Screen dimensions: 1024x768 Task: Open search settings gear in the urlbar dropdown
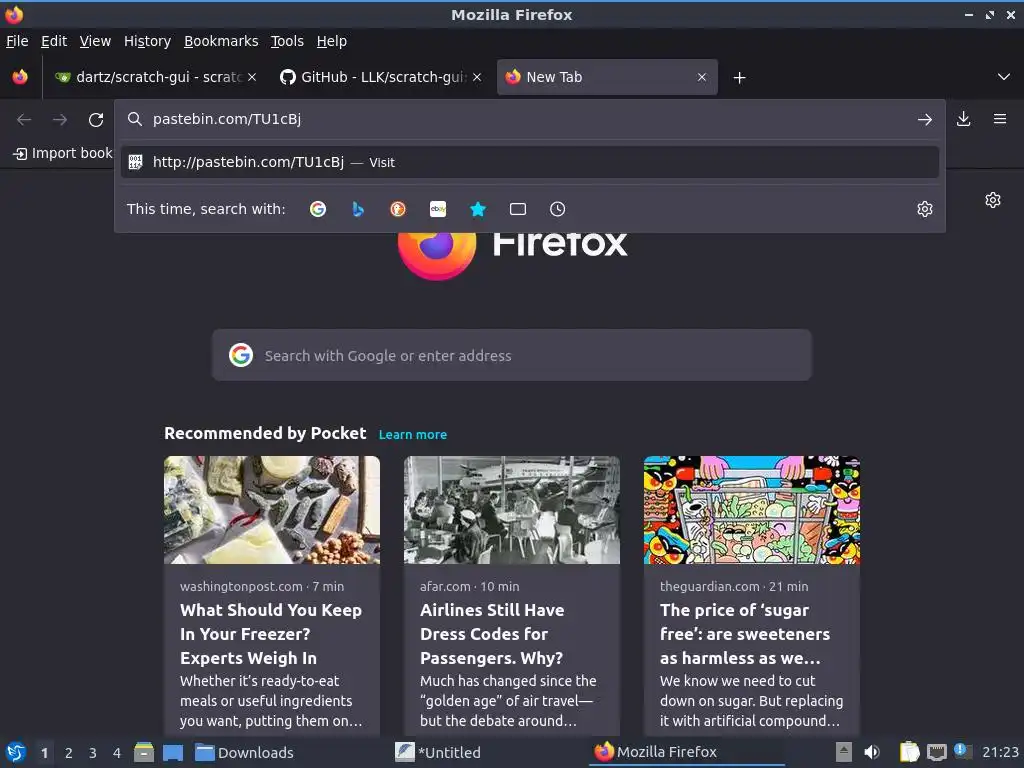[925, 209]
